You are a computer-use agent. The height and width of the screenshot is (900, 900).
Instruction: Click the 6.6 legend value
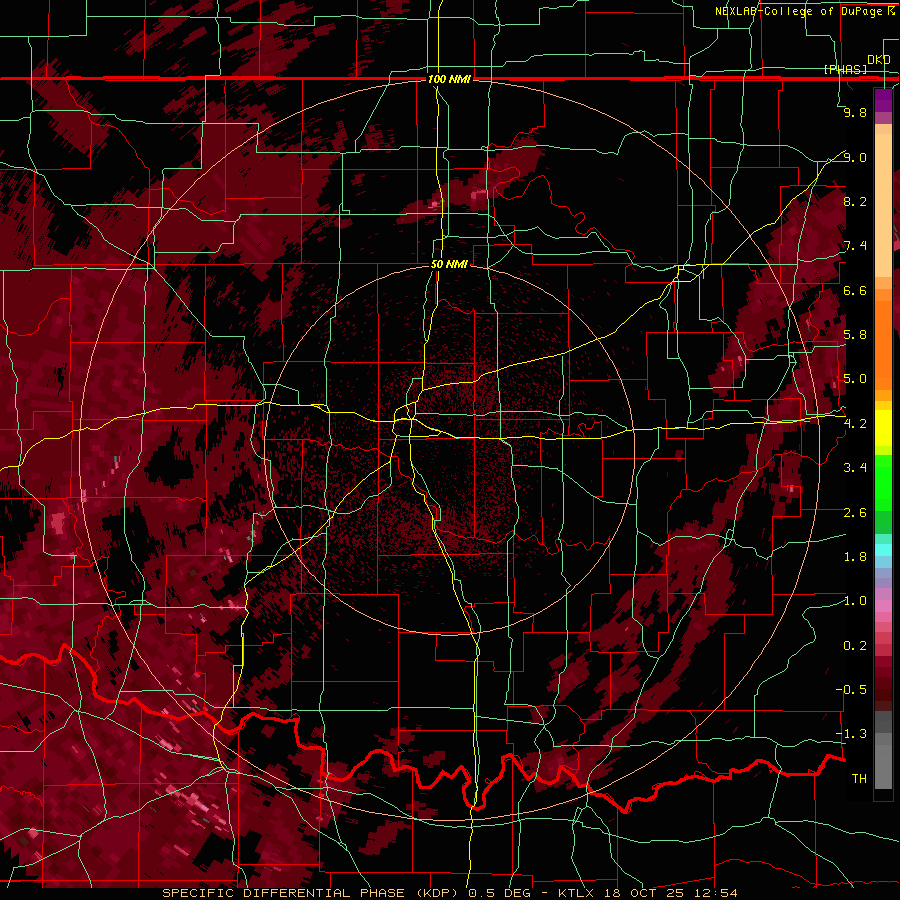[x=855, y=290]
